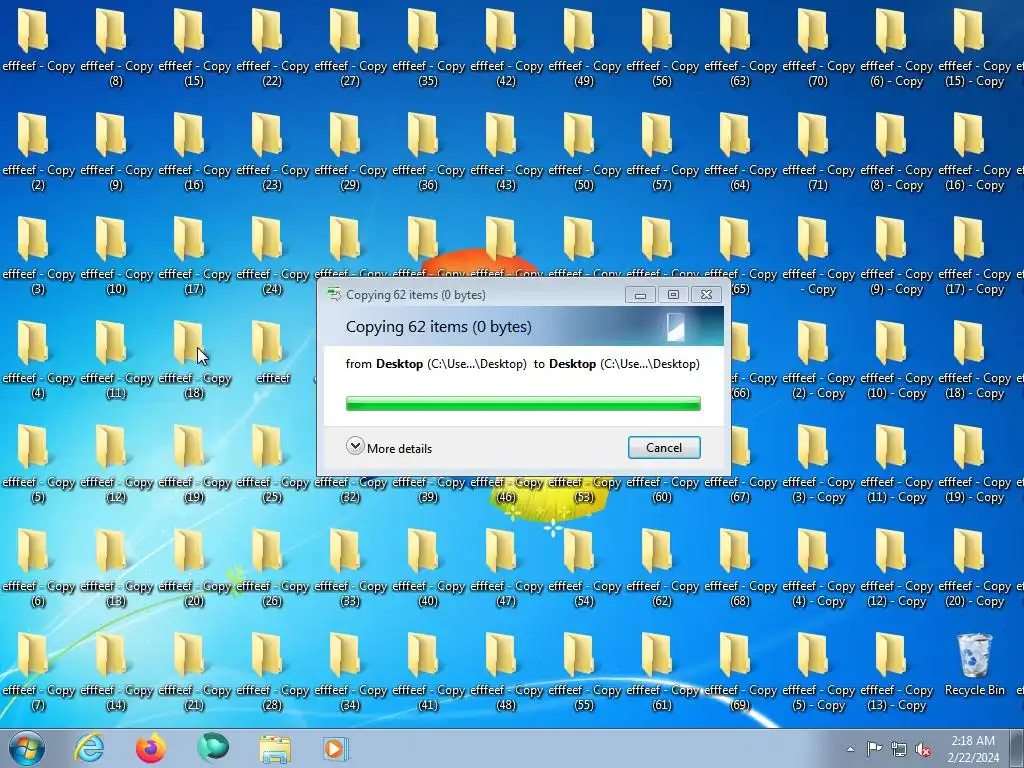Select folder 'effeef - Copy (39)'
This screenshot has width=1024, height=768.
[x=428, y=490]
